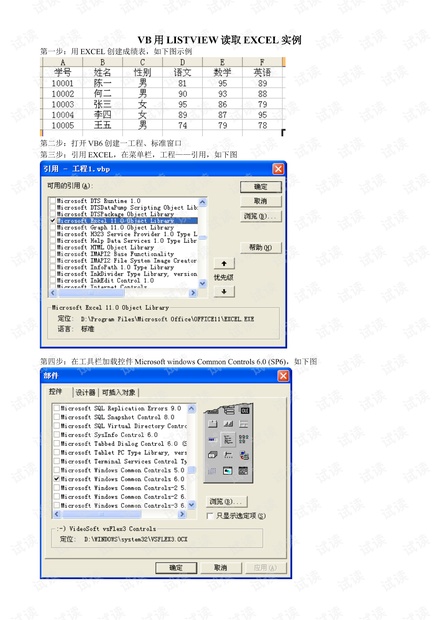
Task: Click the 学号 header cell
Action: tap(62, 72)
